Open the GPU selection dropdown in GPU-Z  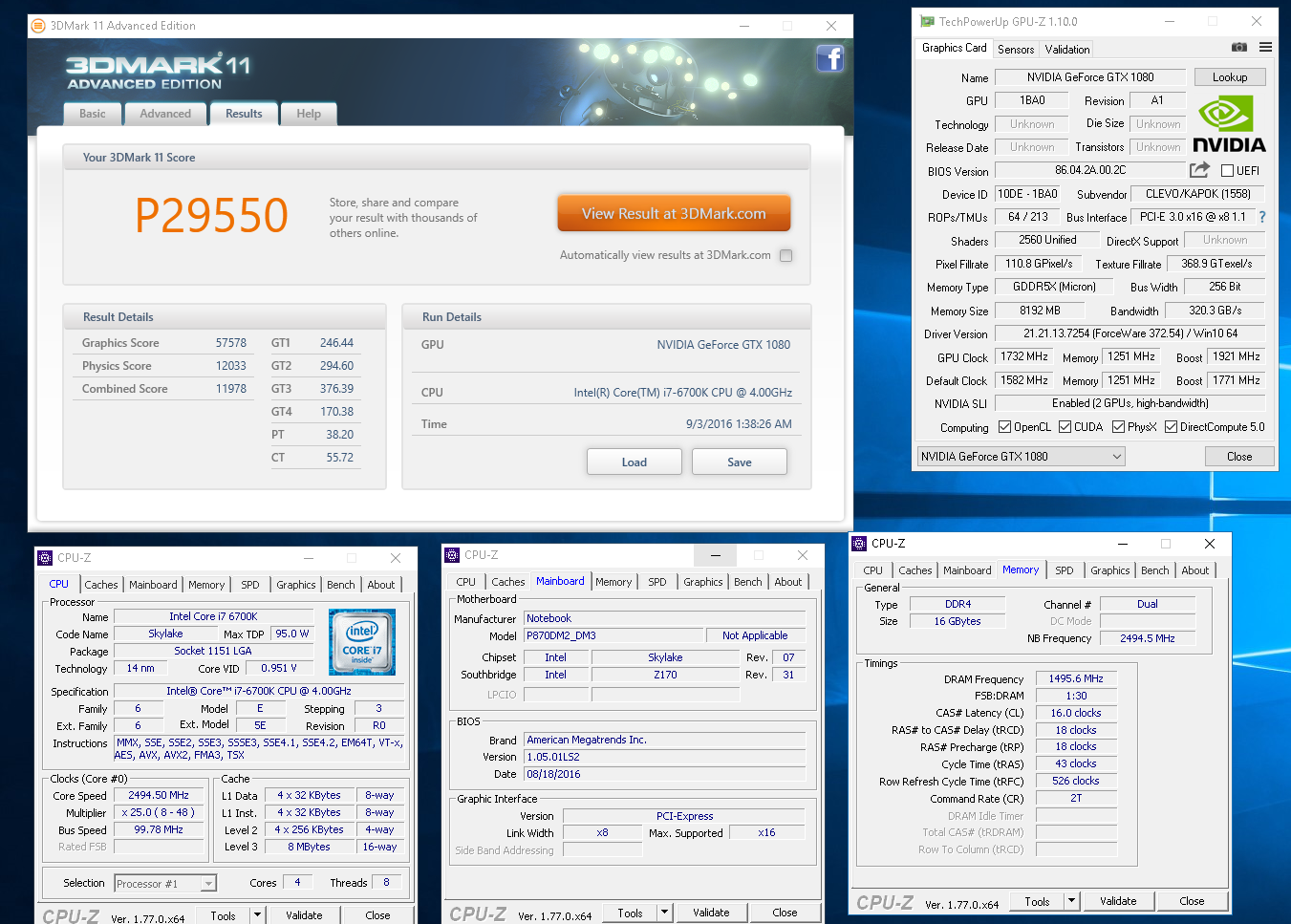point(1021,457)
